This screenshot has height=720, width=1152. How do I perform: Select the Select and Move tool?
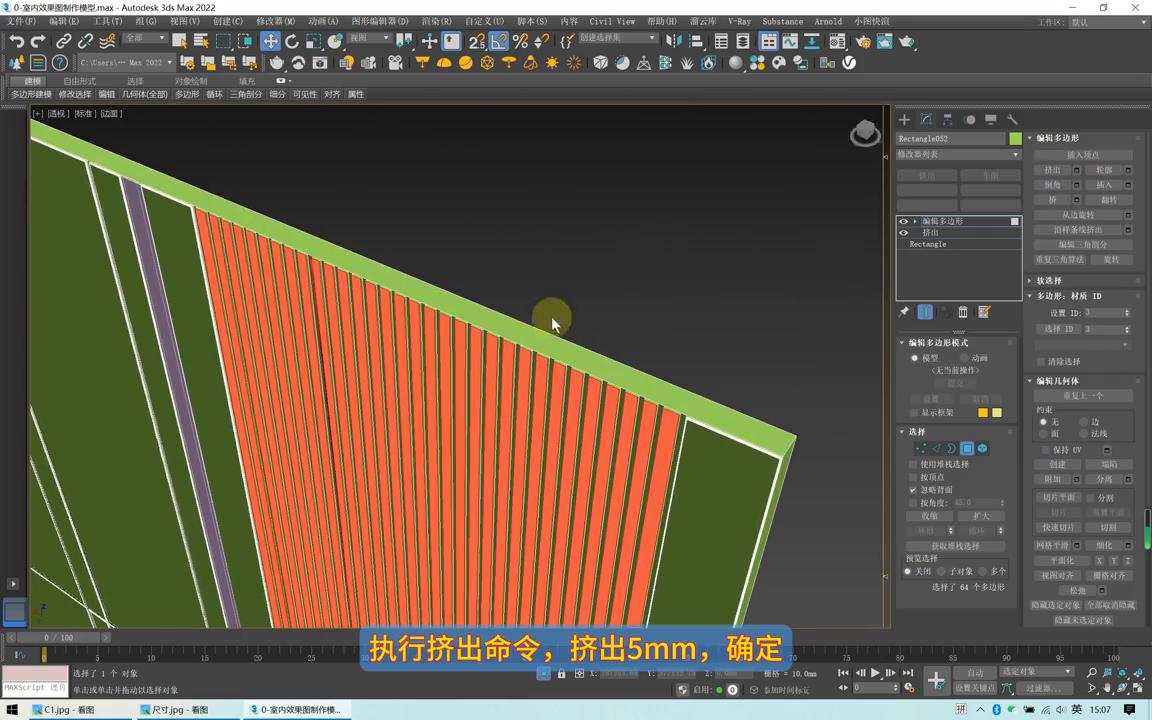(x=270, y=41)
